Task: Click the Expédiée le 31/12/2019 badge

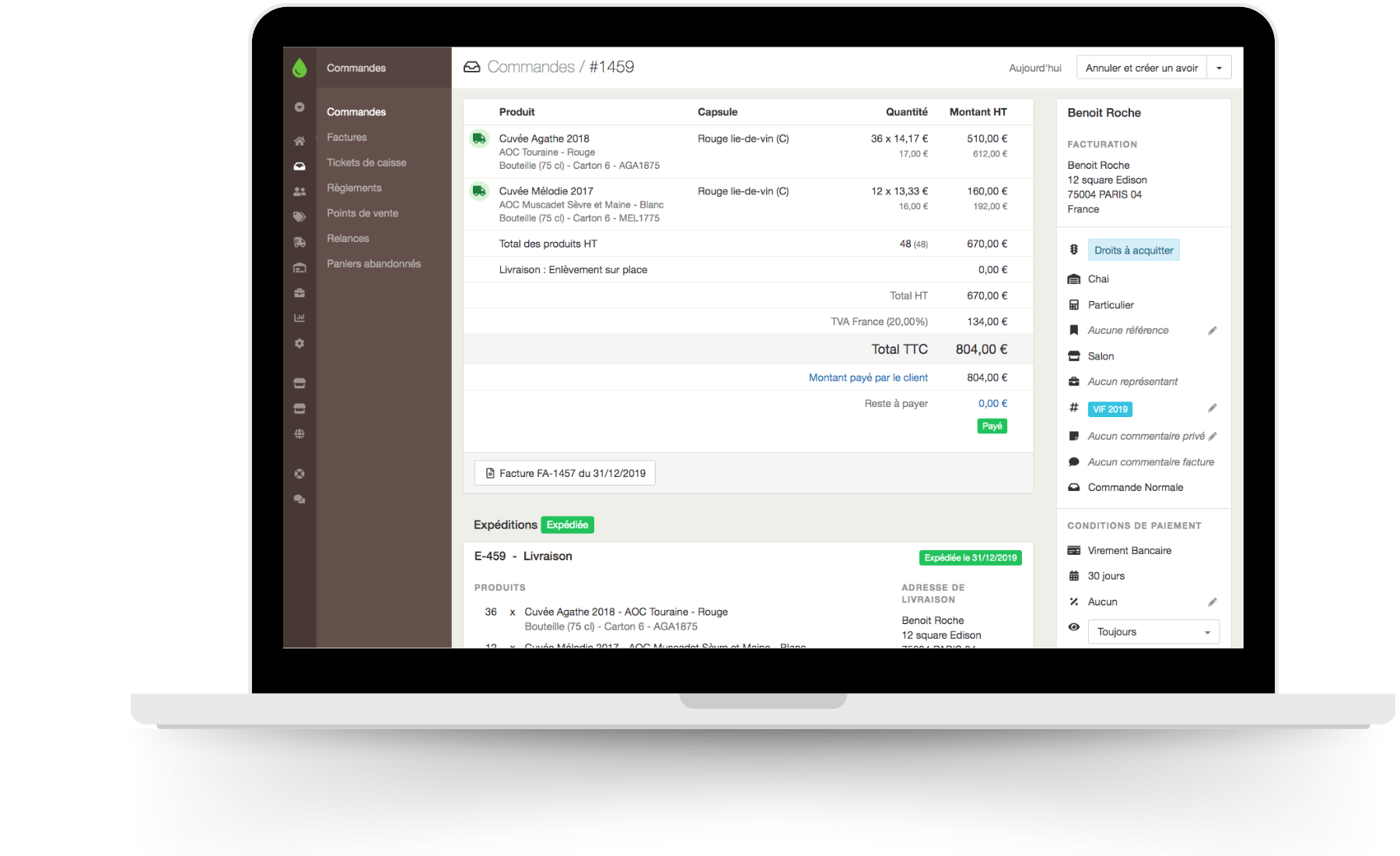Action: point(971,558)
